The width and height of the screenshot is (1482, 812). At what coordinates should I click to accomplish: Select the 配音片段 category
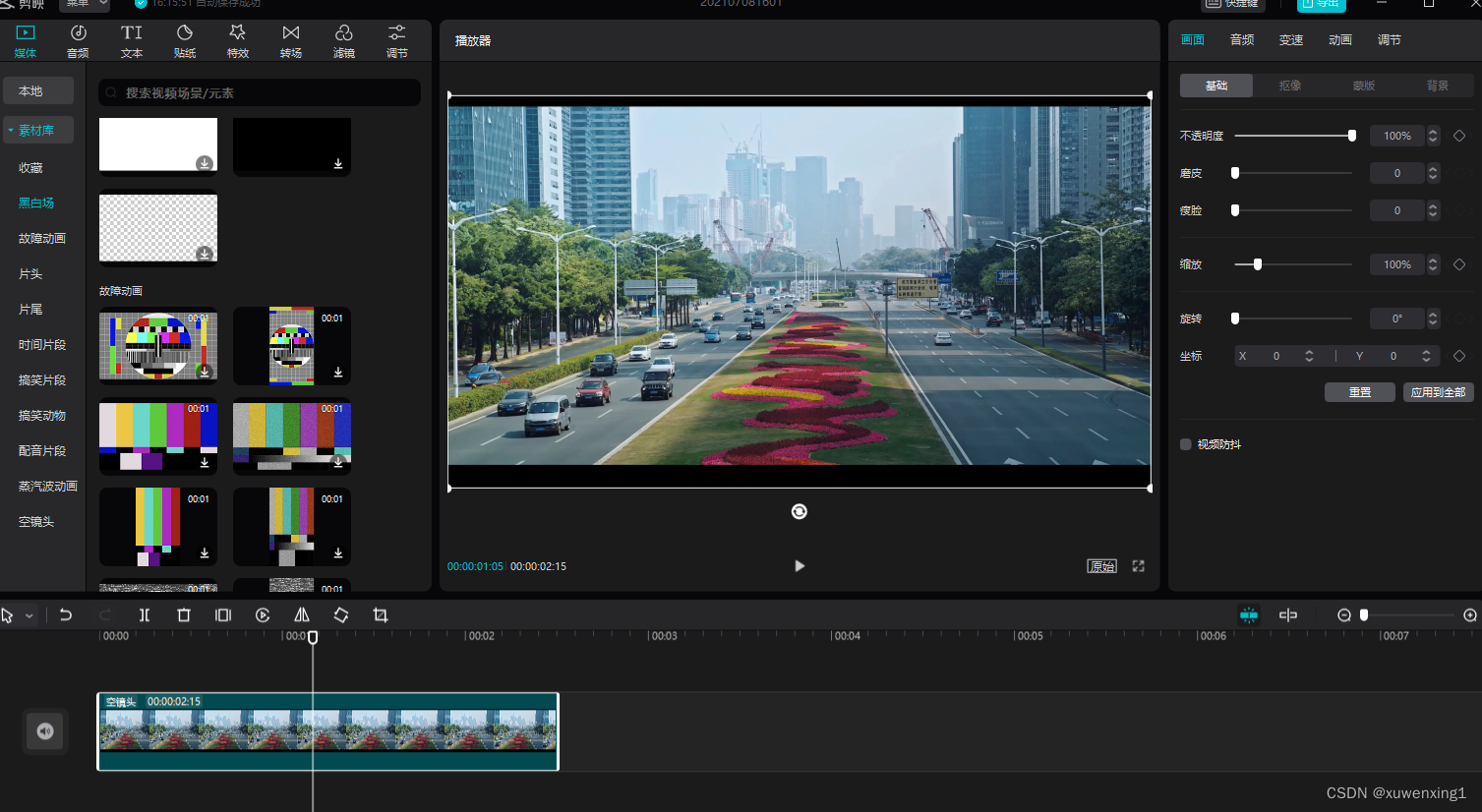point(42,451)
